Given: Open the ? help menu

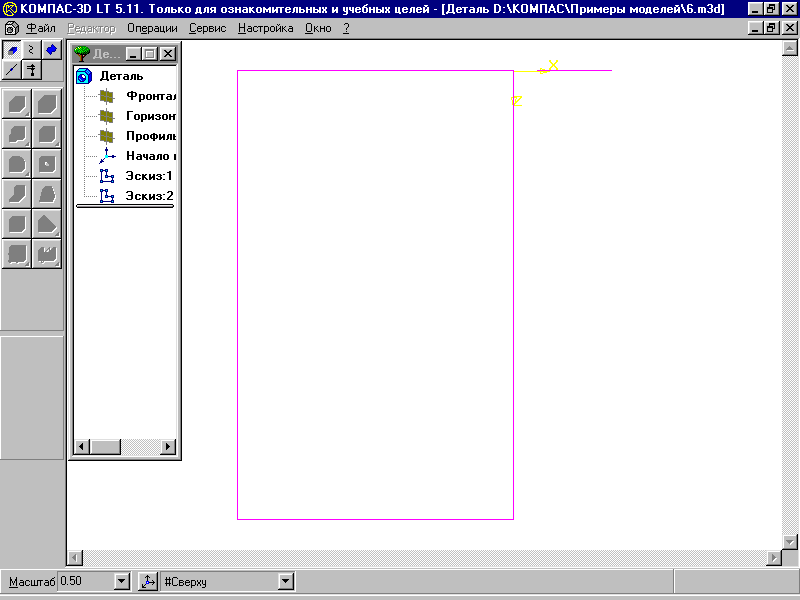Looking at the screenshot, I should click(346, 28).
